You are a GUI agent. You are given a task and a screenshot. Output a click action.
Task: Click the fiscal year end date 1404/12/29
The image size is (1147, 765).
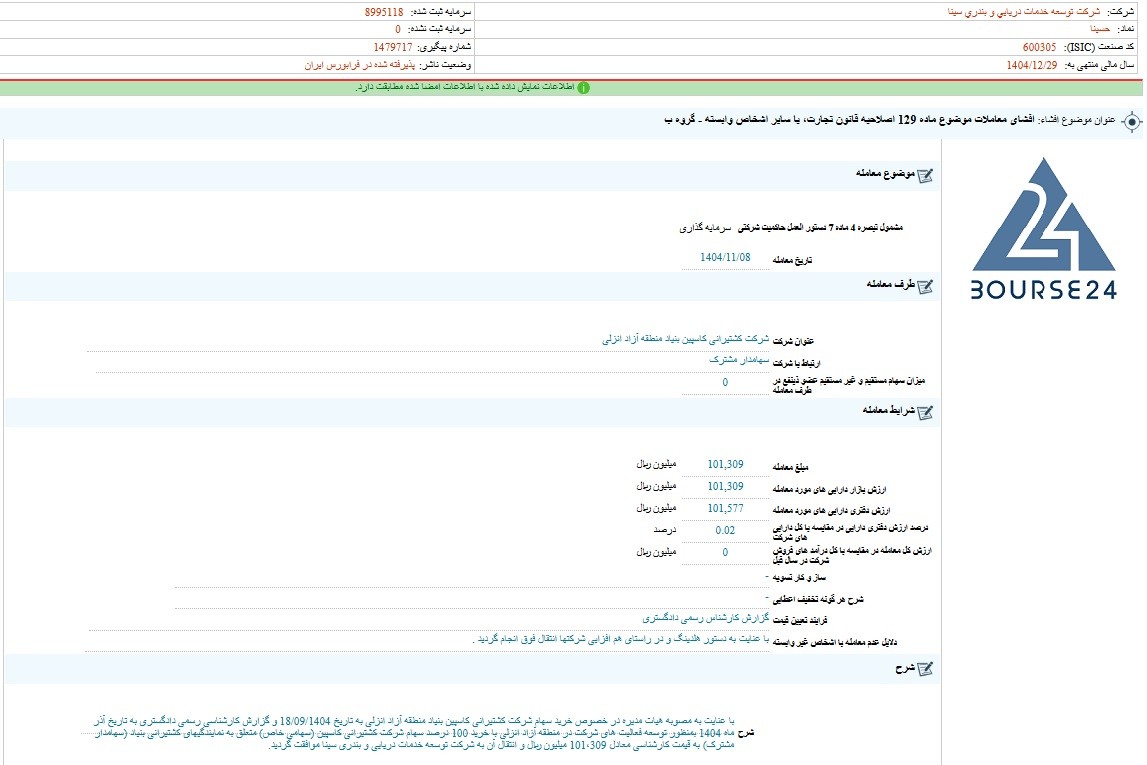pyautogui.click(x=1031, y=64)
